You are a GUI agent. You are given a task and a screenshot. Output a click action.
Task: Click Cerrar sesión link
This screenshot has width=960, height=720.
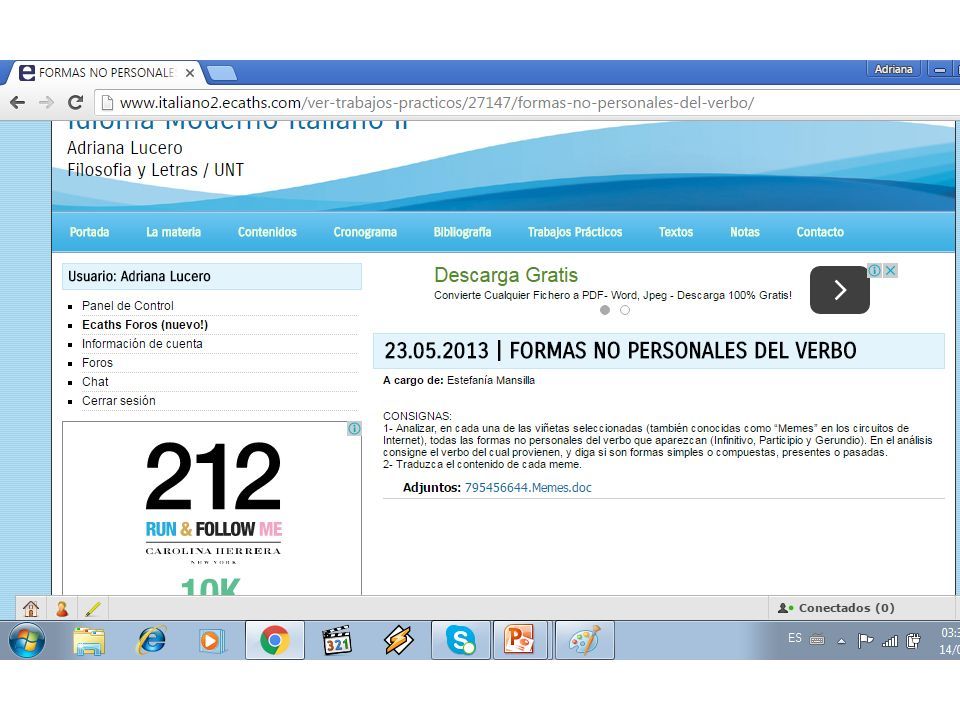point(119,400)
